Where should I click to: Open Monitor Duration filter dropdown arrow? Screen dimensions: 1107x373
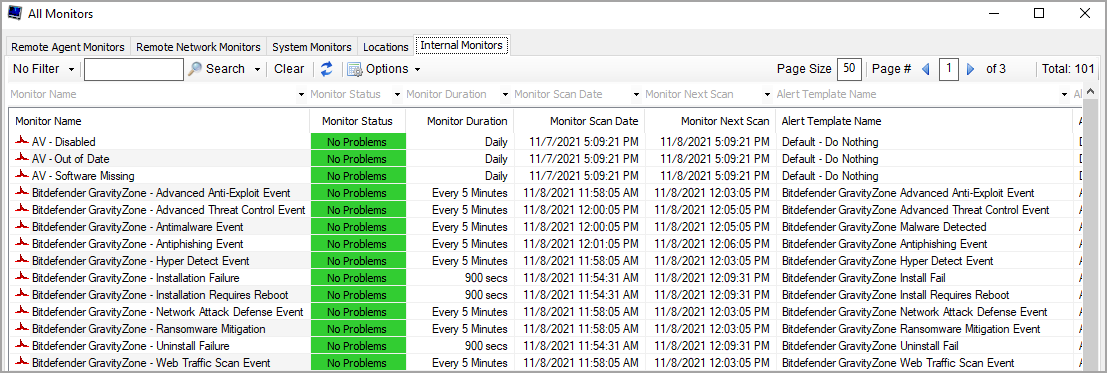(x=505, y=95)
